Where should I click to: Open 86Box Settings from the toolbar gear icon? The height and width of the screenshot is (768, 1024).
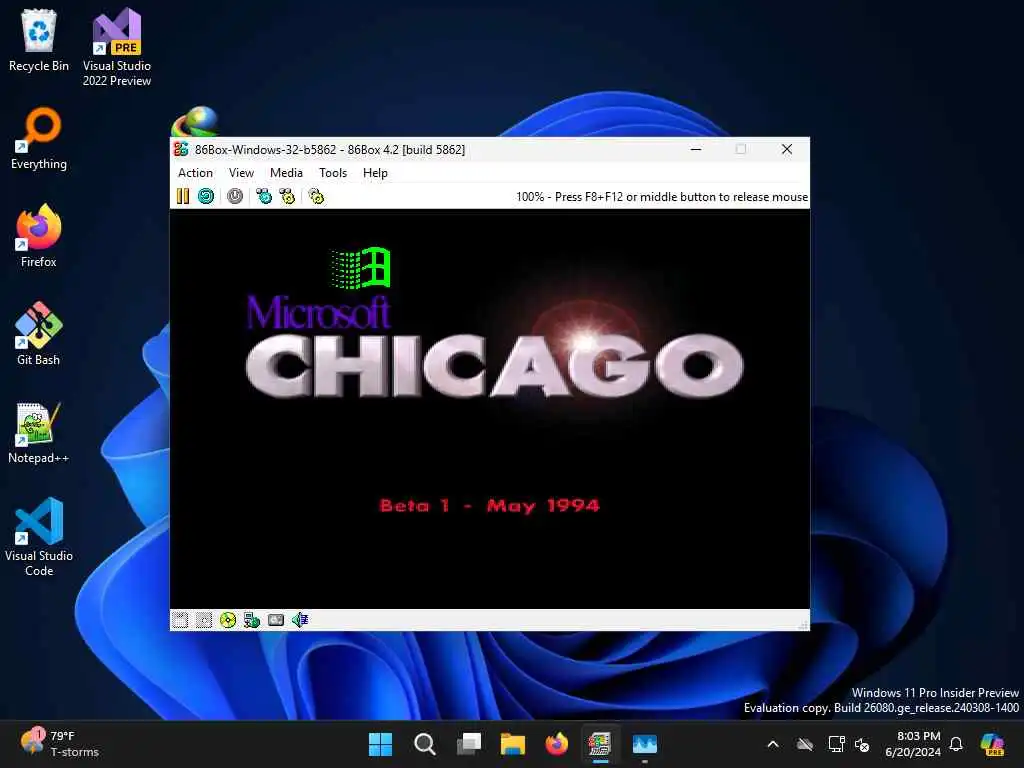click(x=316, y=196)
